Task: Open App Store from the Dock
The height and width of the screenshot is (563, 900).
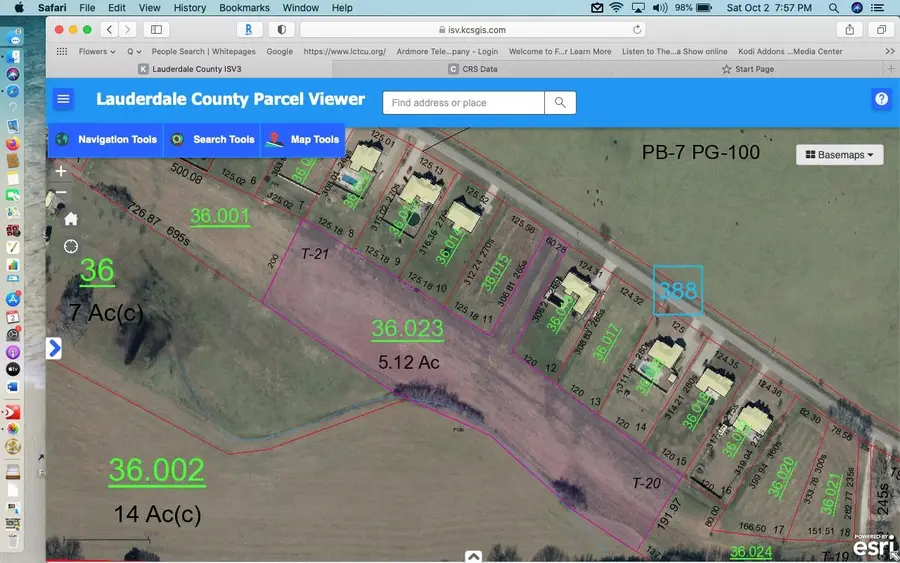Action: tap(13, 299)
